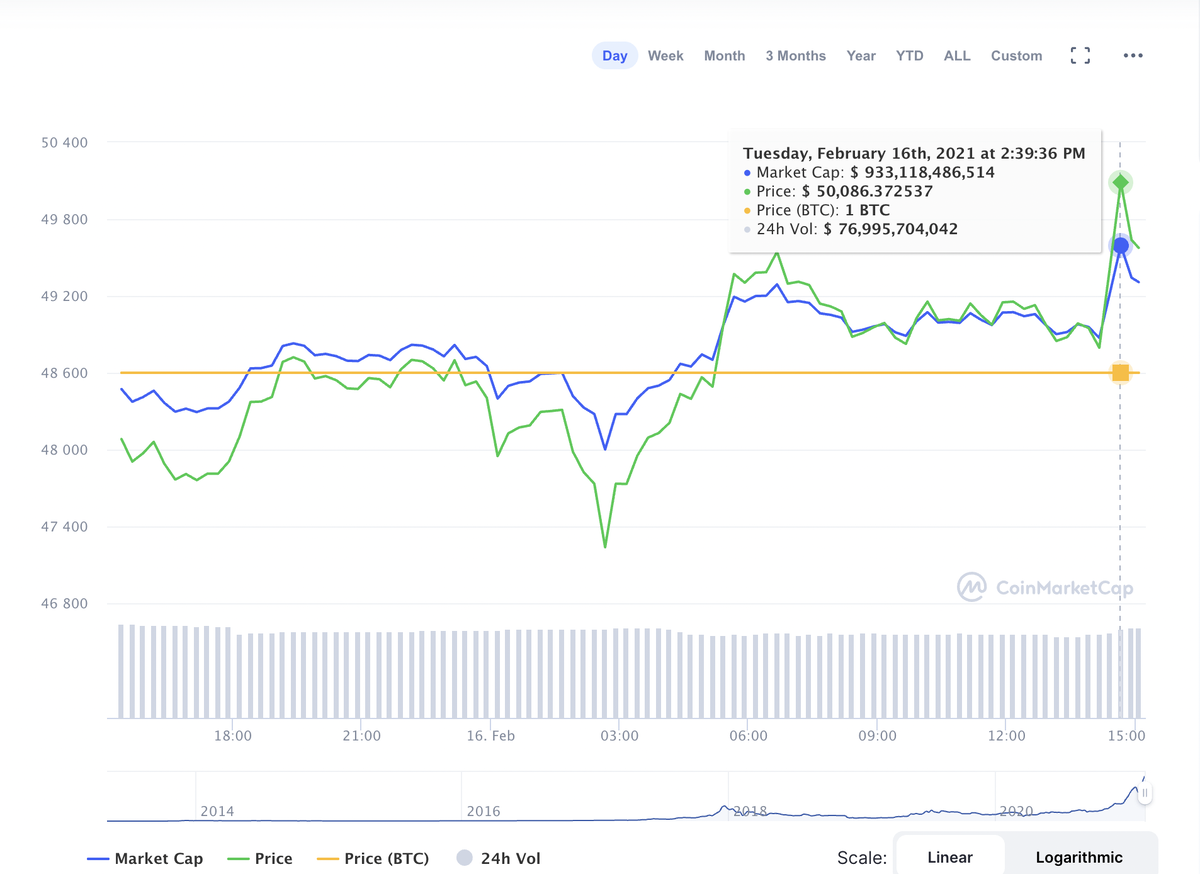Switch to the Week range tab

(x=666, y=56)
